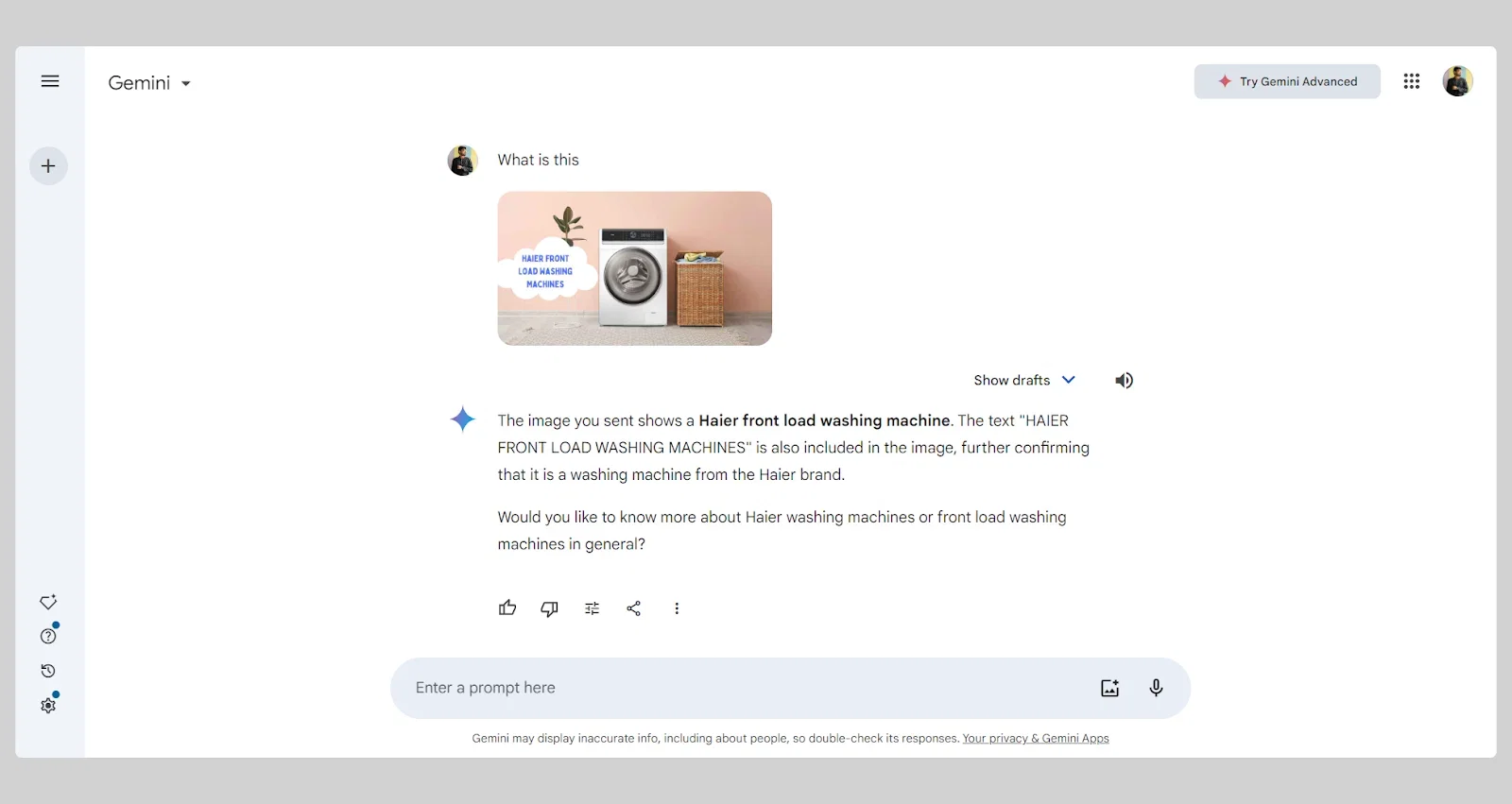Expand the Gemini model dropdown
The width and height of the screenshot is (1512, 804).
coord(149,83)
